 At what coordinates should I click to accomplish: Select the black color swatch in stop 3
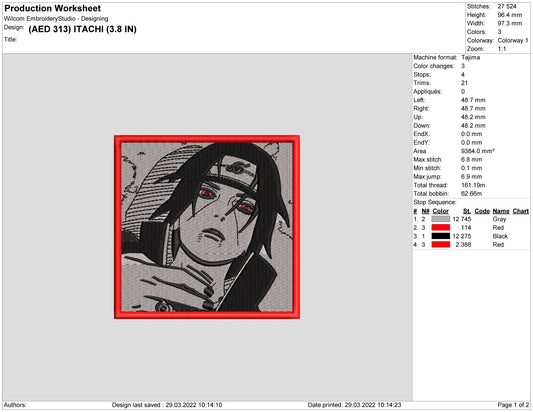[441, 236]
